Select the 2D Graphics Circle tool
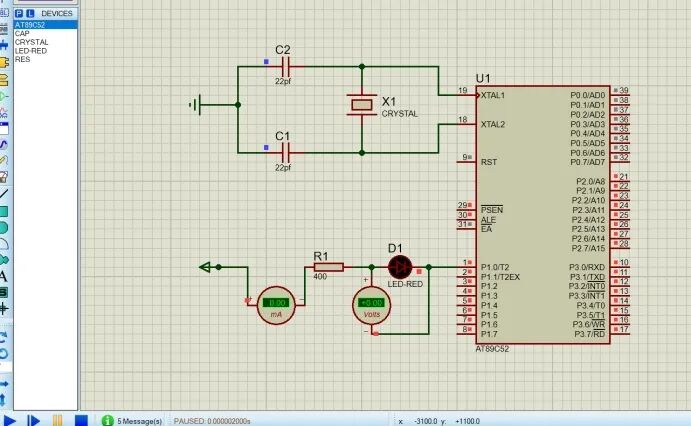Image resolution: width=691 pixels, height=426 pixels. pyautogui.click(x=4, y=228)
